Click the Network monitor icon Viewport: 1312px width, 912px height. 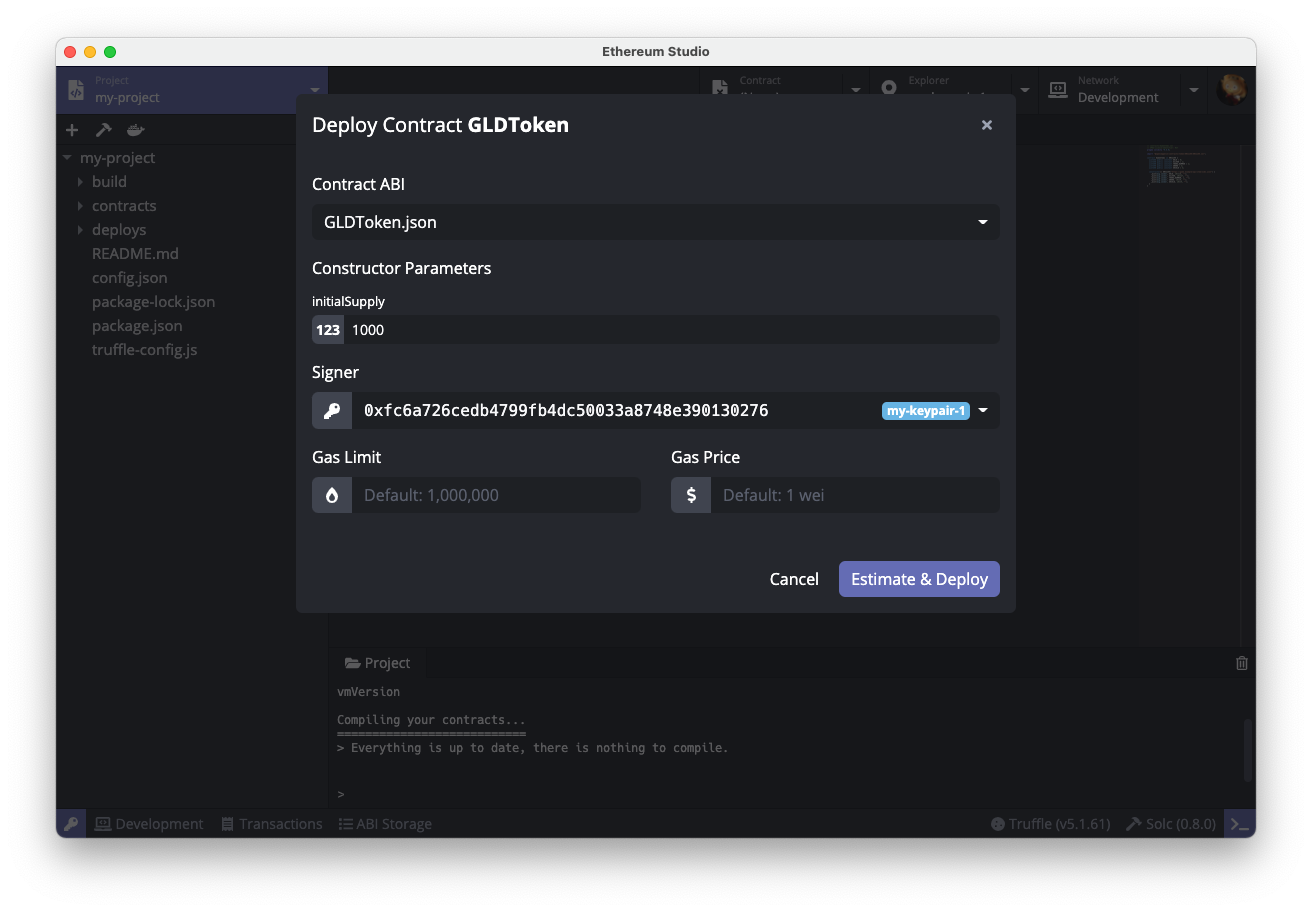click(x=1057, y=90)
